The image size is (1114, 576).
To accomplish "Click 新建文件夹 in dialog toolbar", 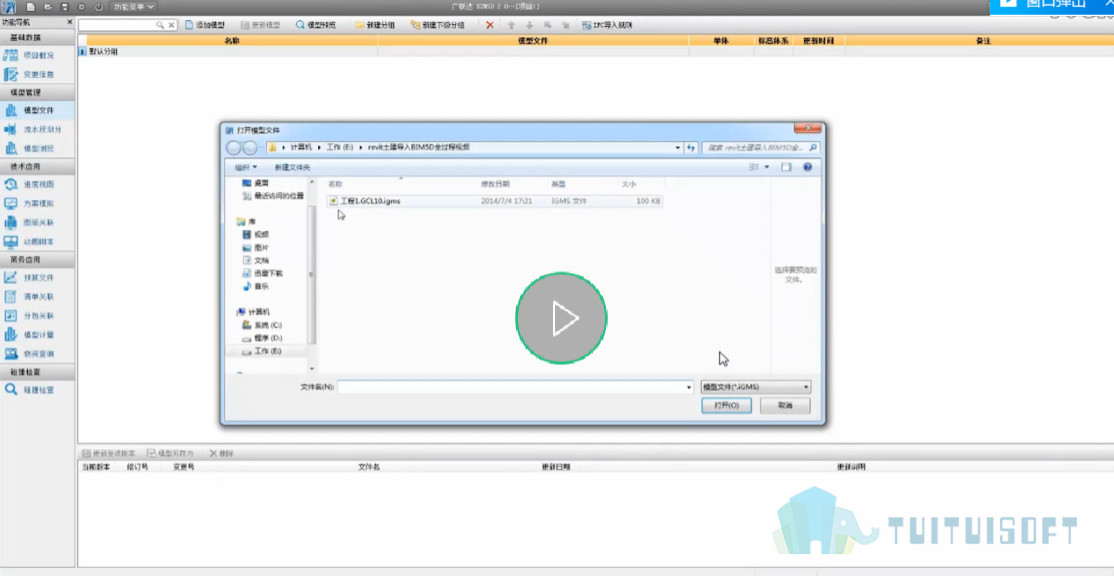I will [x=293, y=167].
